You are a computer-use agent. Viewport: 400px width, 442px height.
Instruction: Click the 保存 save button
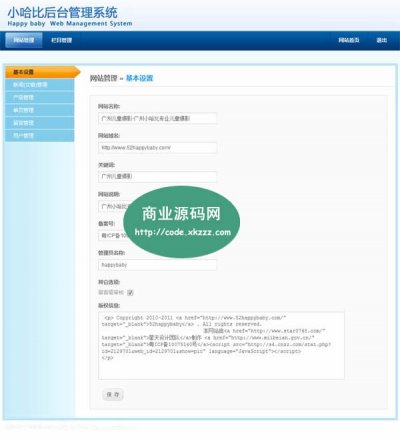pyautogui.click(x=113, y=394)
